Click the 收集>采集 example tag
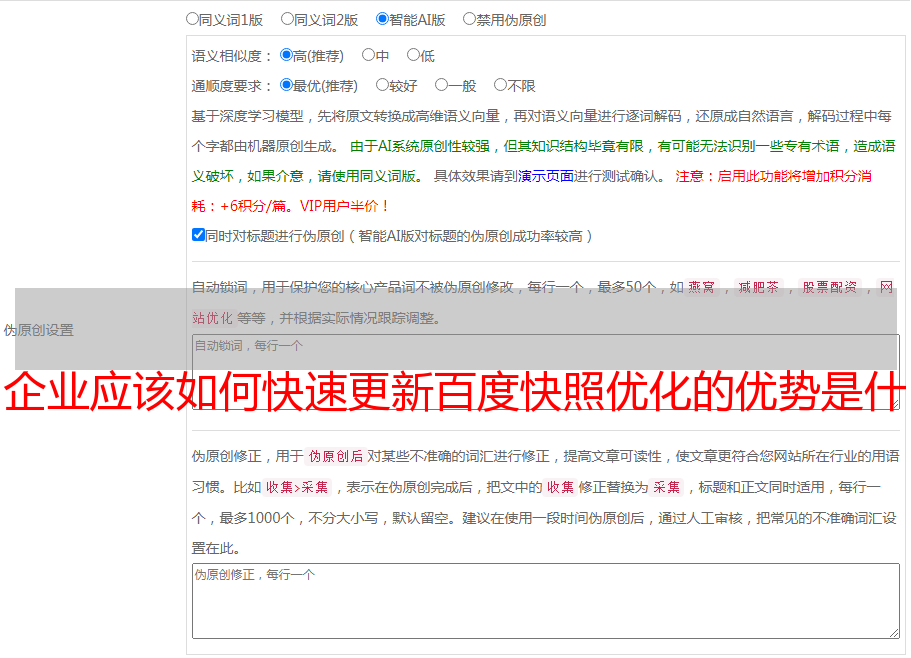The height and width of the screenshot is (658, 911). (297, 488)
